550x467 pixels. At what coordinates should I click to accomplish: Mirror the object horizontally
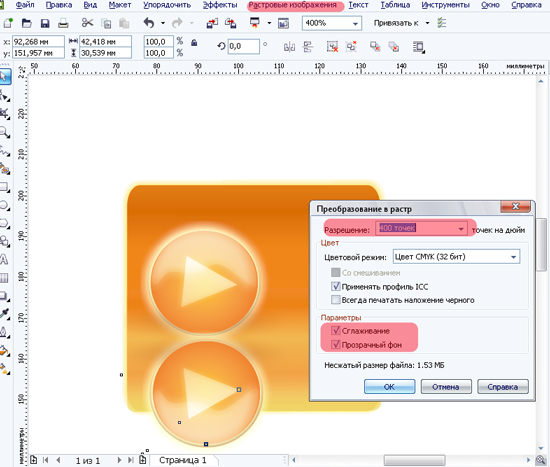(x=289, y=47)
